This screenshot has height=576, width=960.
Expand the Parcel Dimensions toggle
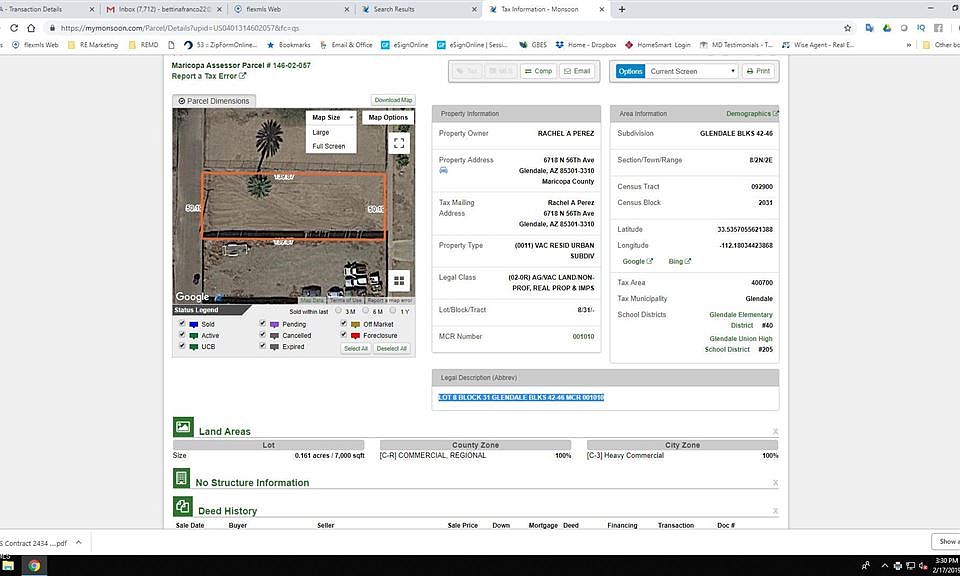[214, 101]
